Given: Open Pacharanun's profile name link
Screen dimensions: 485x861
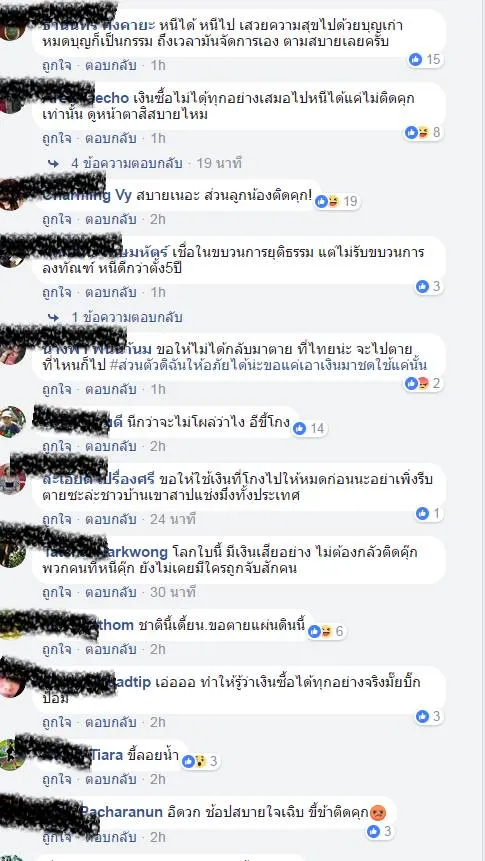Looking at the screenshot, I should [122, 812].
